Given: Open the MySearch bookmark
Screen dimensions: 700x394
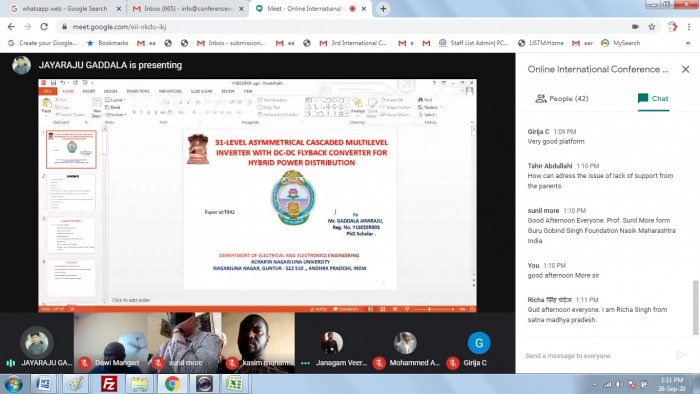Looking at the screenshot, I should [x=621, y=43].
